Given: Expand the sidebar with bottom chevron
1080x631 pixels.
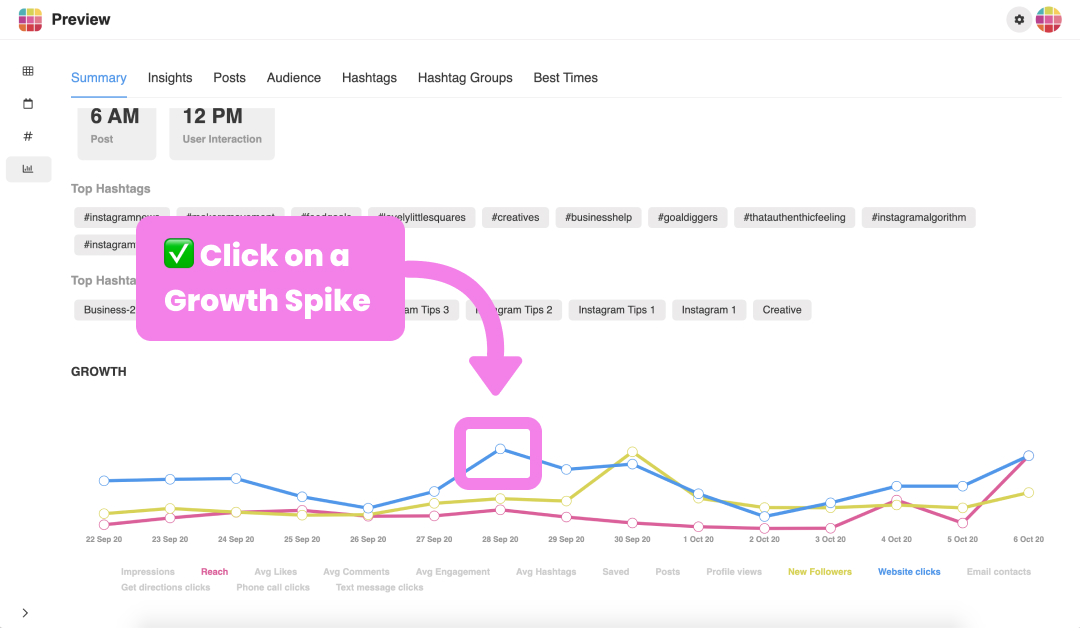Looking at the screenshot, I should [25, 613].
